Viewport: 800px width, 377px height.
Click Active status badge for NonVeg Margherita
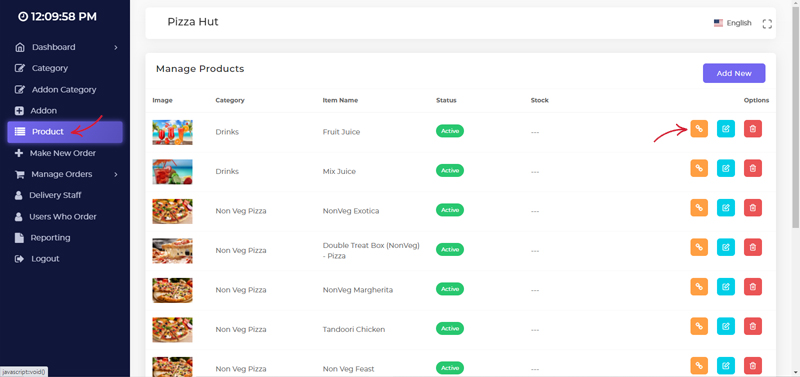click(449, 289)
